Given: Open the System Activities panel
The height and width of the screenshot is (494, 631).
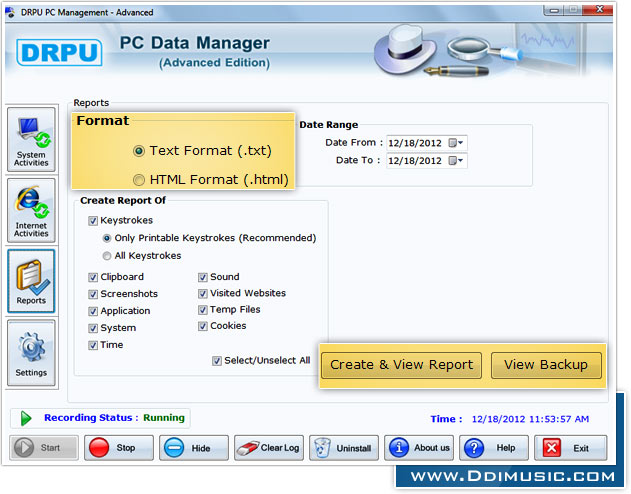Looking at the screenshot, I should [x=31, y=140].
